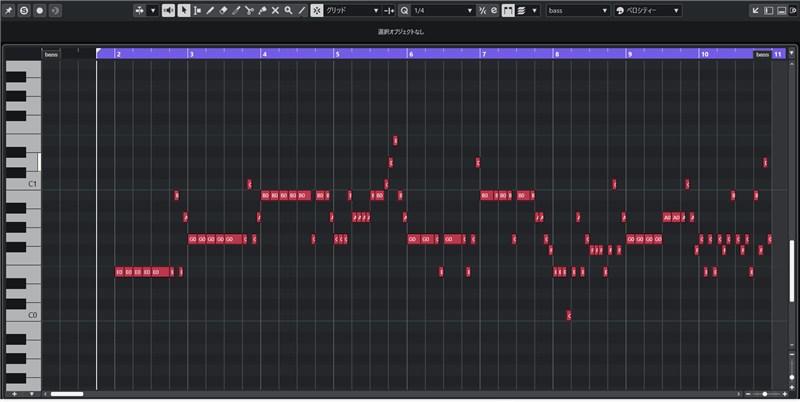
Task: Click the plus button at bottom left
Action: (x=14, y=394)
